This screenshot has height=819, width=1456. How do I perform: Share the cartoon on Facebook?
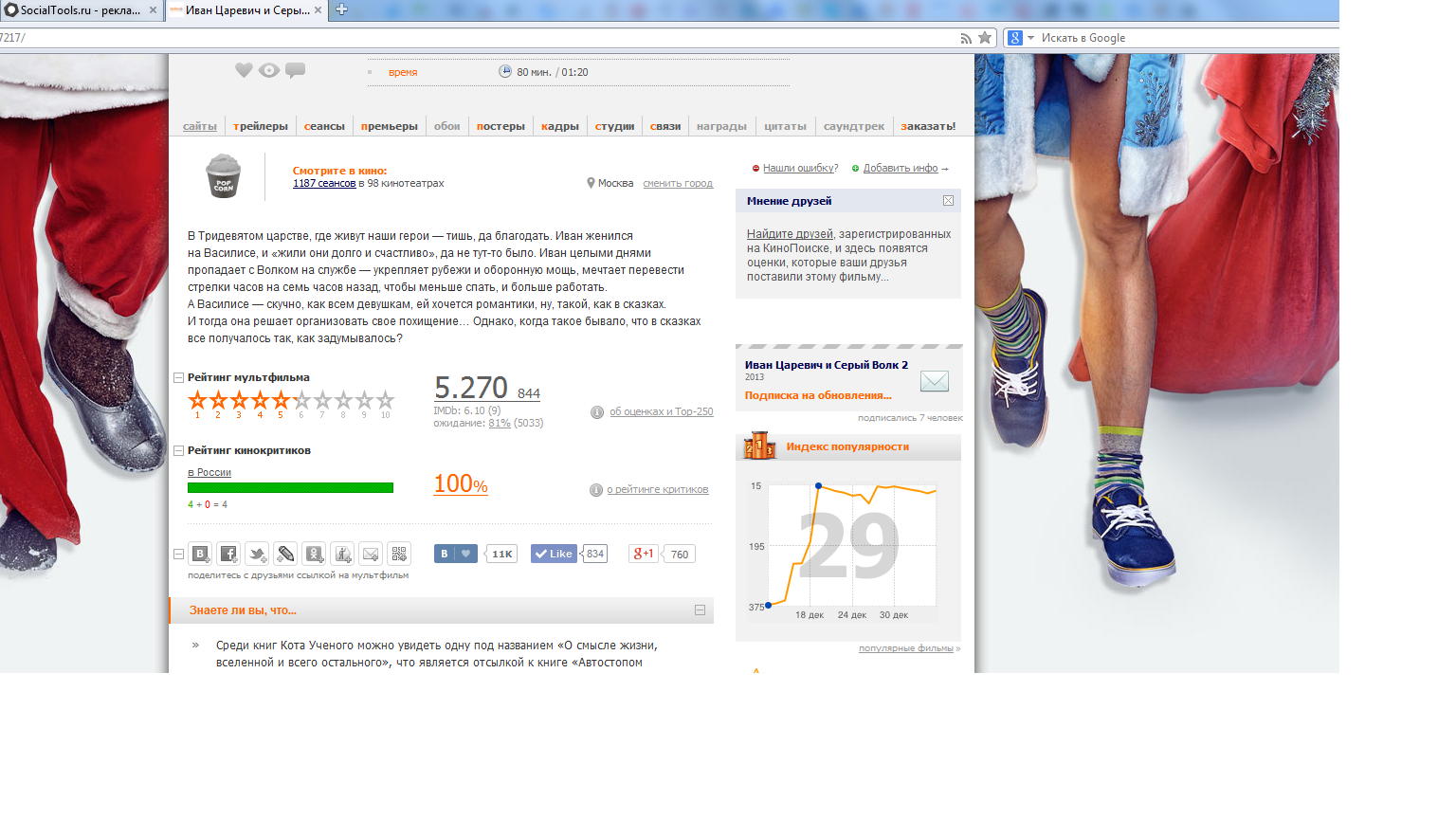pyautogui.click(x=228, y=554)
